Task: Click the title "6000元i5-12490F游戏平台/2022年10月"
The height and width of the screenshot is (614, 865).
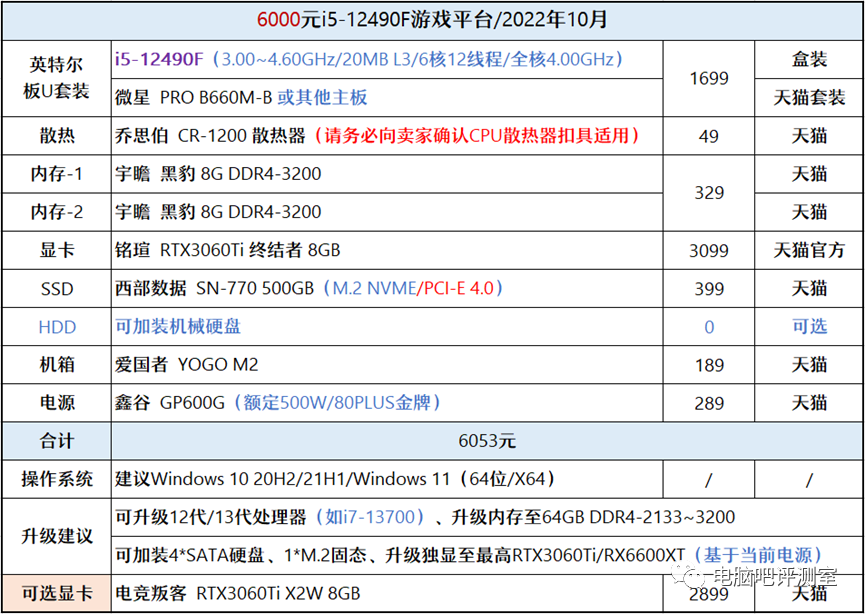Action: pyautogui.click(x=432, y=20)
